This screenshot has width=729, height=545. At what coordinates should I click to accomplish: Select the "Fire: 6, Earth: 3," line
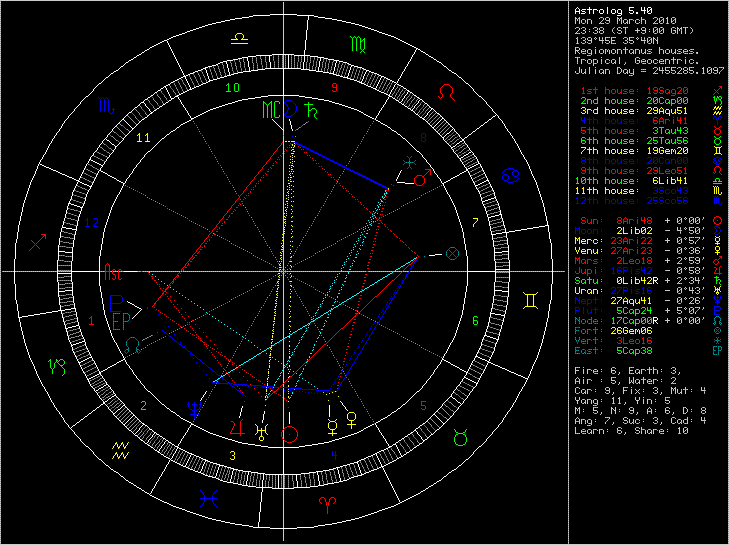pyautogui.click(x=628, y=371)
